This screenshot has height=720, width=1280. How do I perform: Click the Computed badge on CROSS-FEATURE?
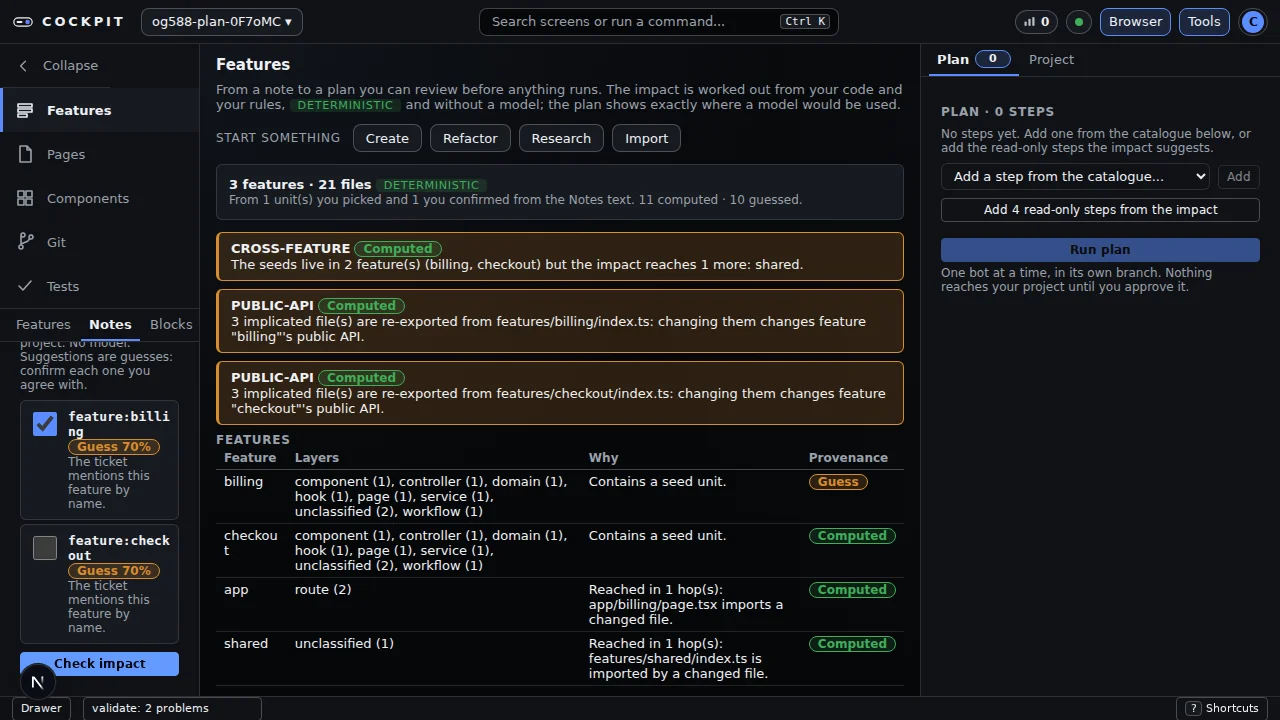coord(398,248)
